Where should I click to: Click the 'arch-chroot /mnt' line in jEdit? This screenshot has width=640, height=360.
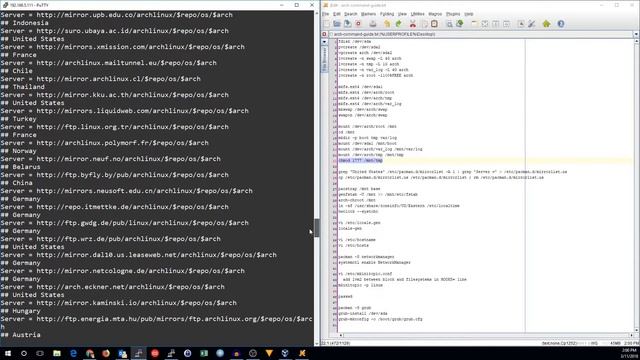click(357, 200)
